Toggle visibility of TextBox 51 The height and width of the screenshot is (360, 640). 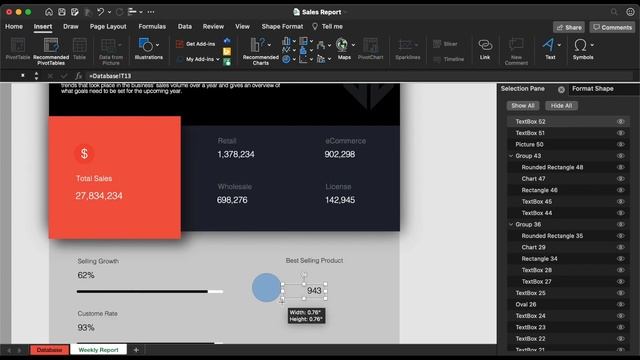(x=621, y=133)
